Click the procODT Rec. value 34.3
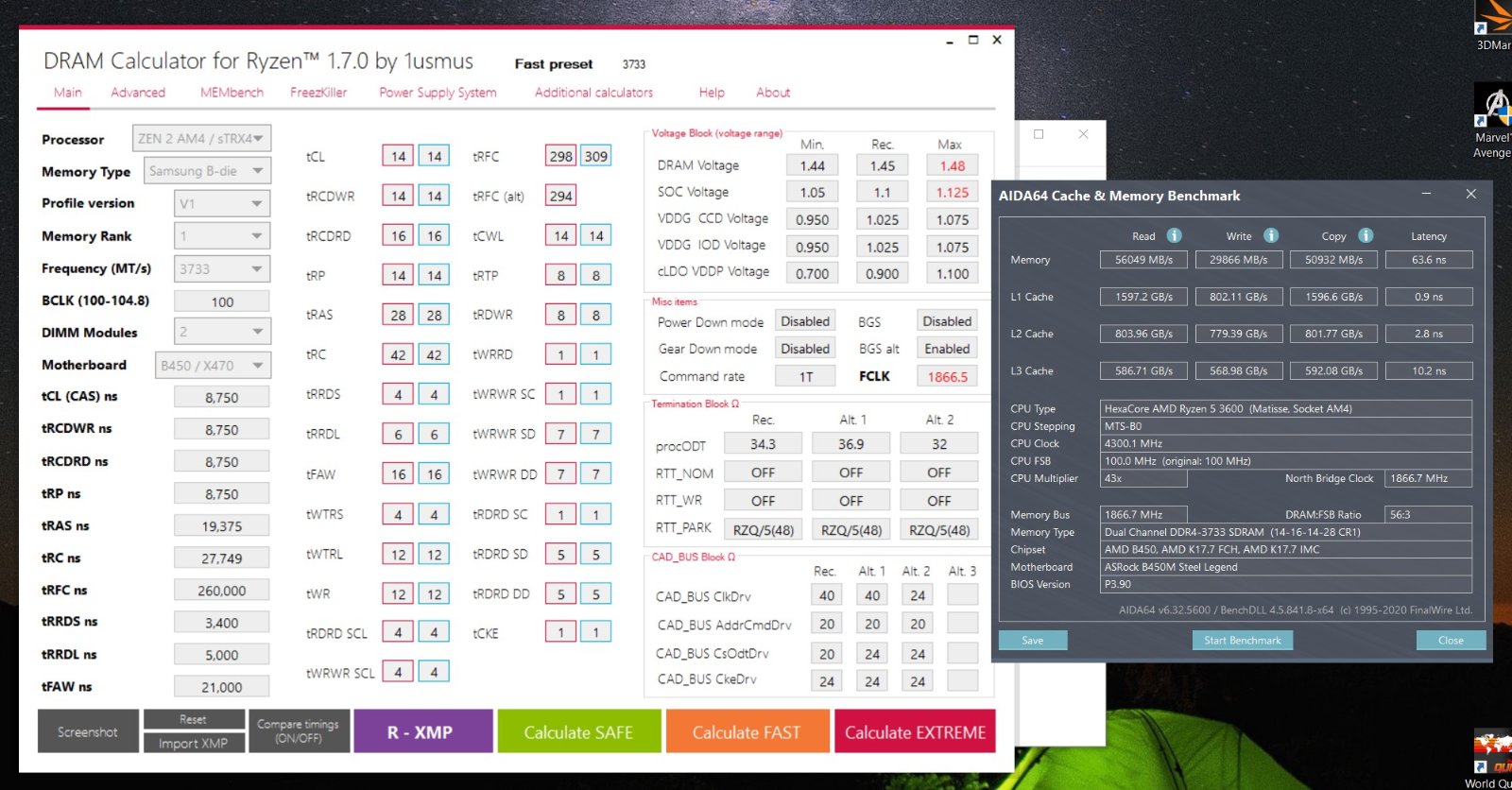Viewport: 1512px width, 790px height. coord(763,443)
